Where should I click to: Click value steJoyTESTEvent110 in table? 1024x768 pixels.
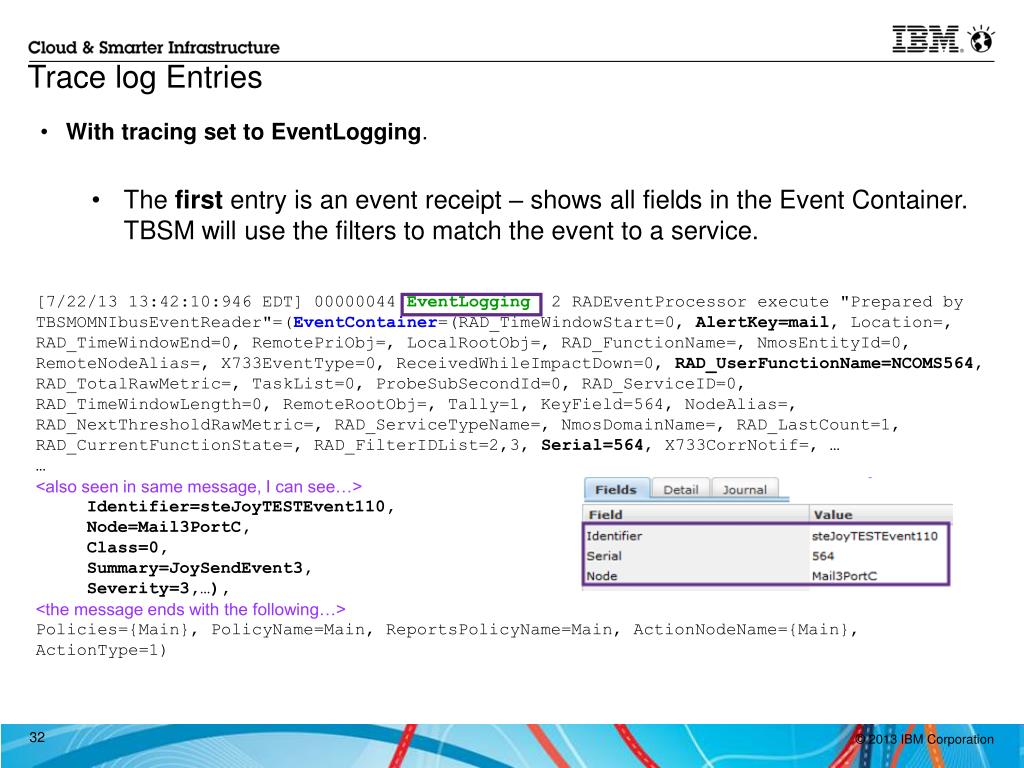point(874,536)
